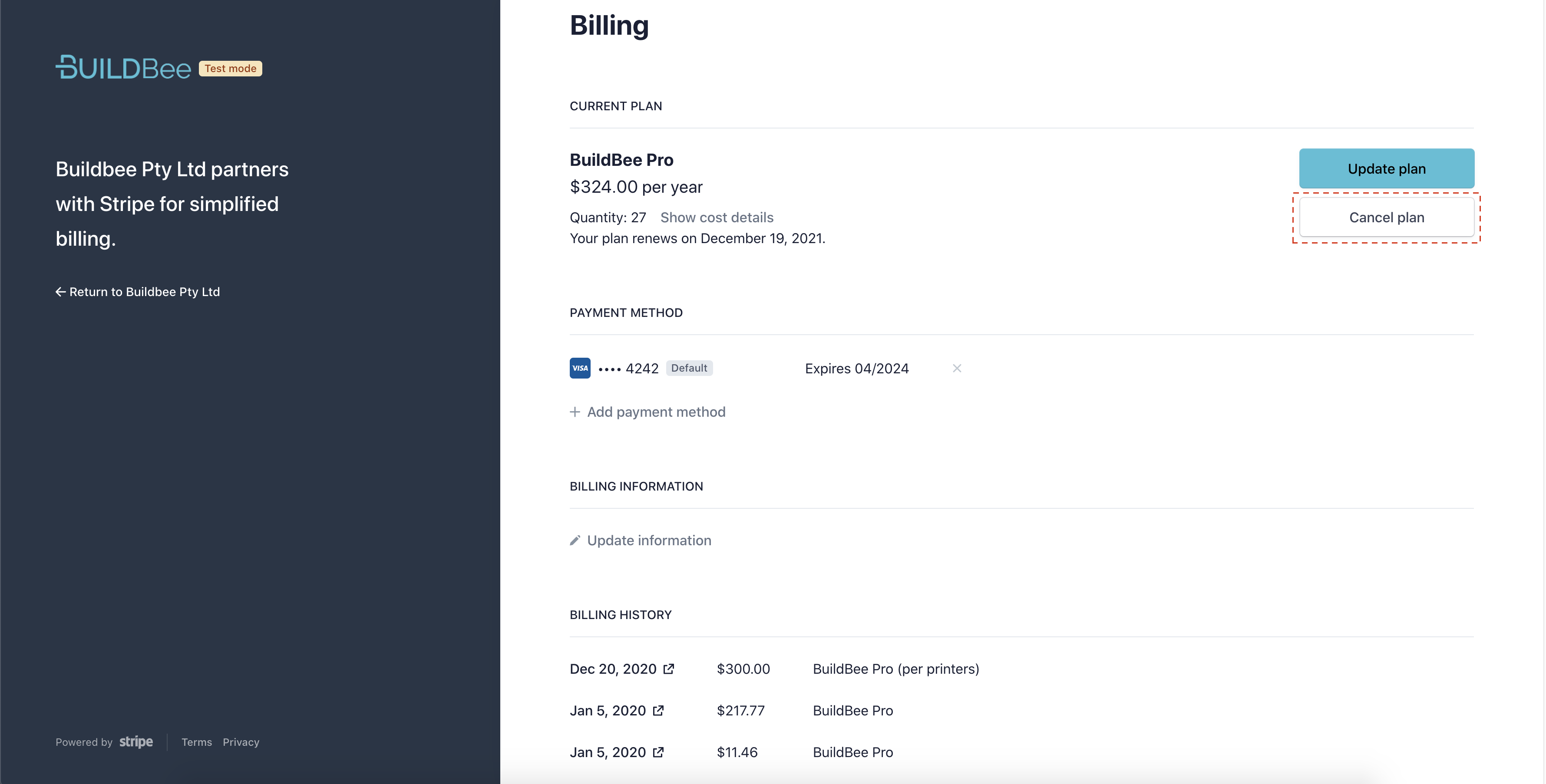Add payment method
Screen dimensions: 1546x784
coord(647,412)
